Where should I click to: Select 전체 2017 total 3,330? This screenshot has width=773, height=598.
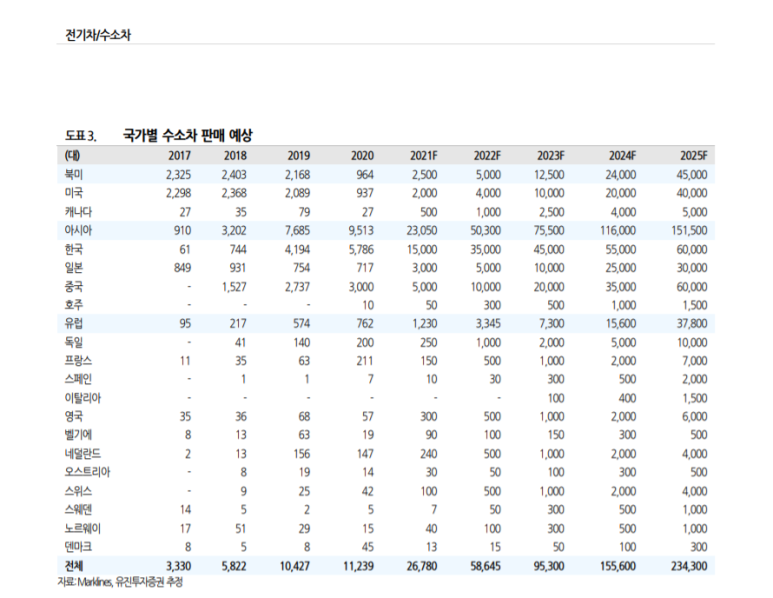click(x=178, y=566)
